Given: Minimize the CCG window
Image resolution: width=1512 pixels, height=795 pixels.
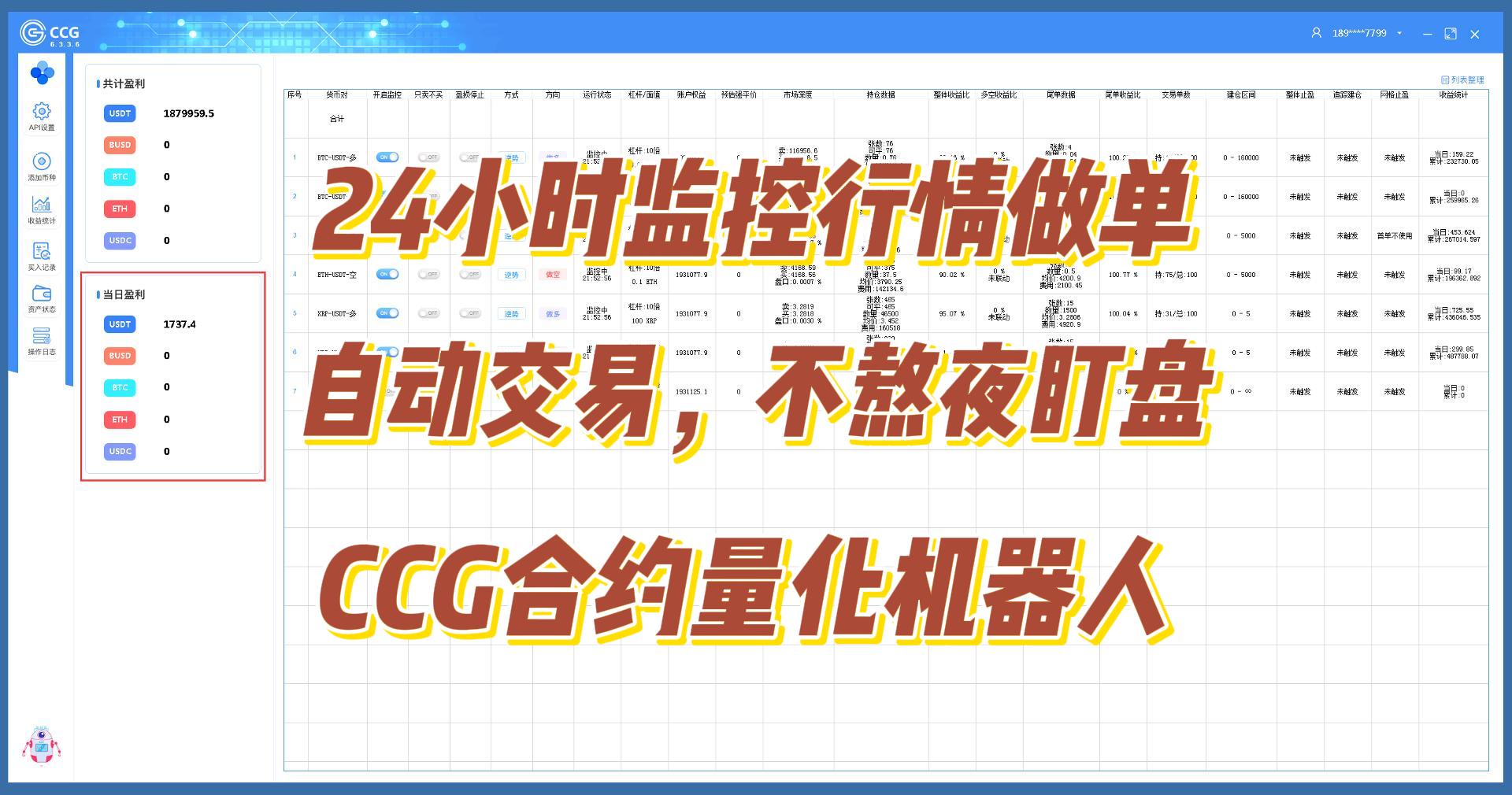Looking at the screenshot, I should [x=1427, y=34].
